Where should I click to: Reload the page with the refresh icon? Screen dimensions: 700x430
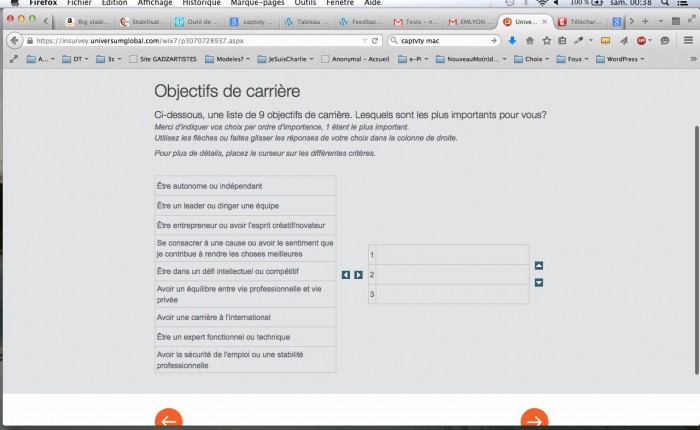[x=375, y=41]
